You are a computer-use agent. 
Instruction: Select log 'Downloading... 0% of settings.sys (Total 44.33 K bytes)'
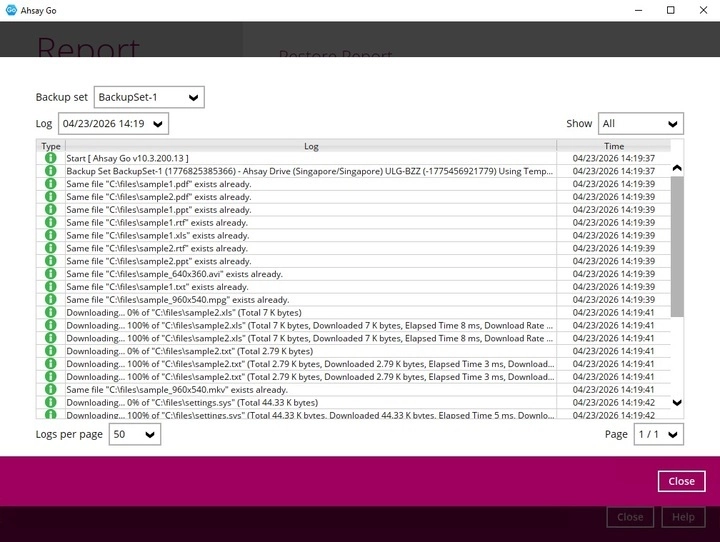353,402
